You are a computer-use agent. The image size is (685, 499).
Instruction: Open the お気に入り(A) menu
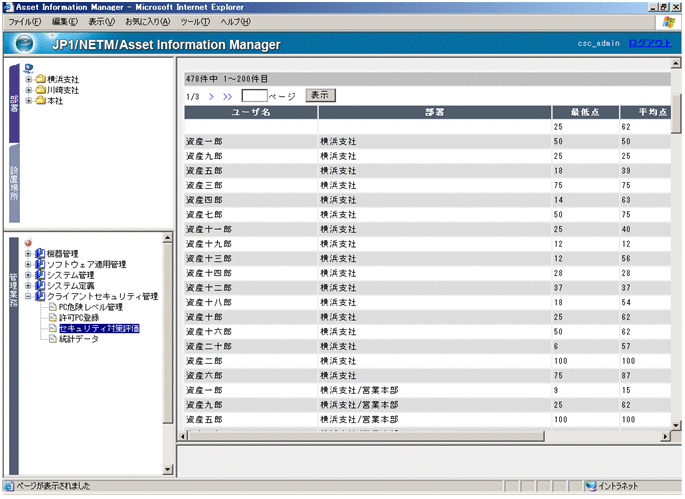[147, 21]
